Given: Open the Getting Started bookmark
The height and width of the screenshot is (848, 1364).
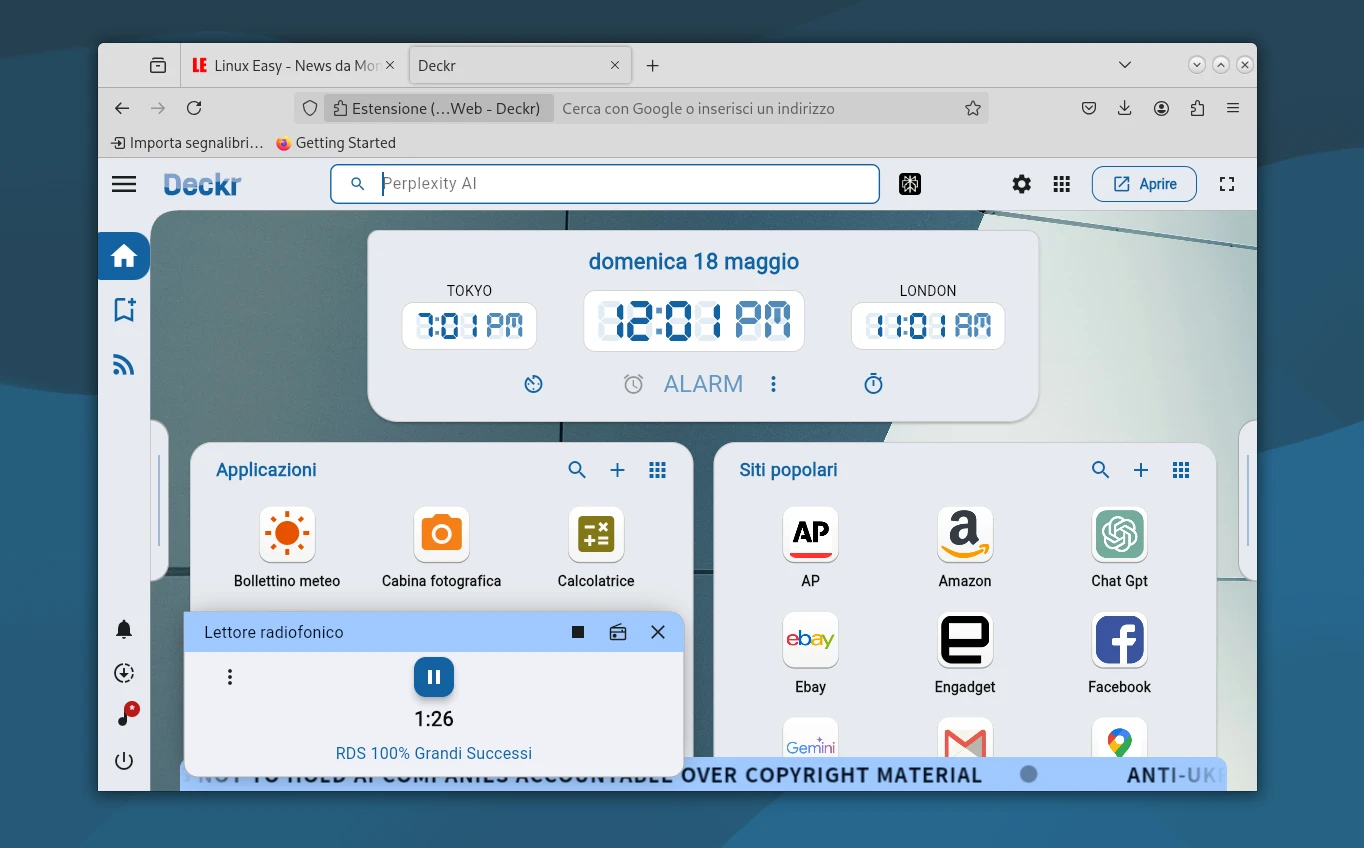Looking at the screenshot, I should [336, 143].
